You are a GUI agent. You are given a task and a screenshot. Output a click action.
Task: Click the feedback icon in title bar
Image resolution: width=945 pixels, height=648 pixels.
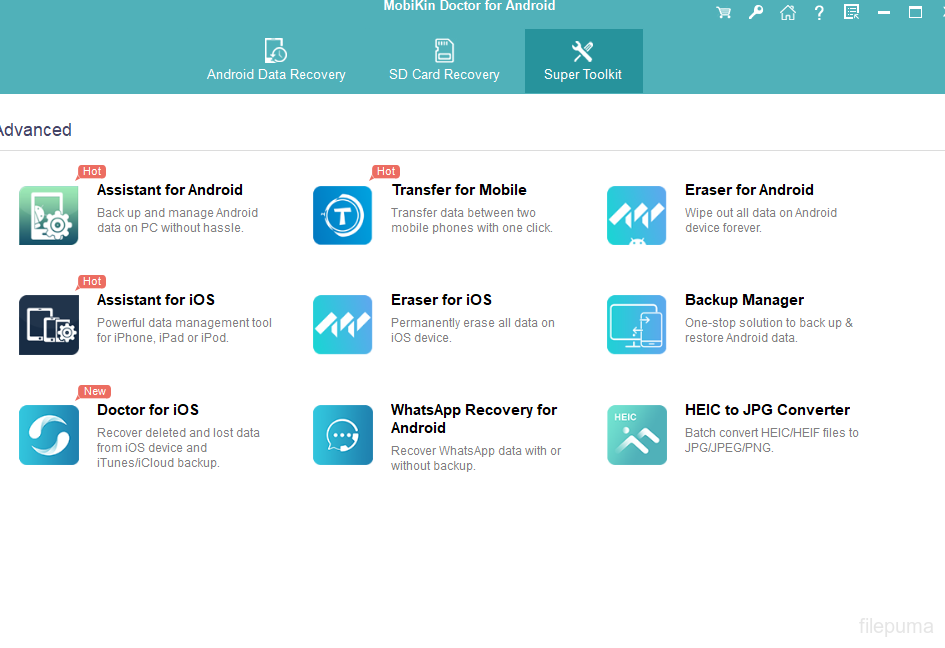[851, 13]
